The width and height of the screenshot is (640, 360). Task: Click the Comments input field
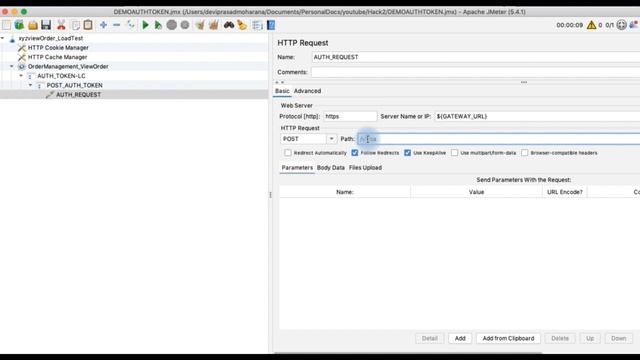476,72
